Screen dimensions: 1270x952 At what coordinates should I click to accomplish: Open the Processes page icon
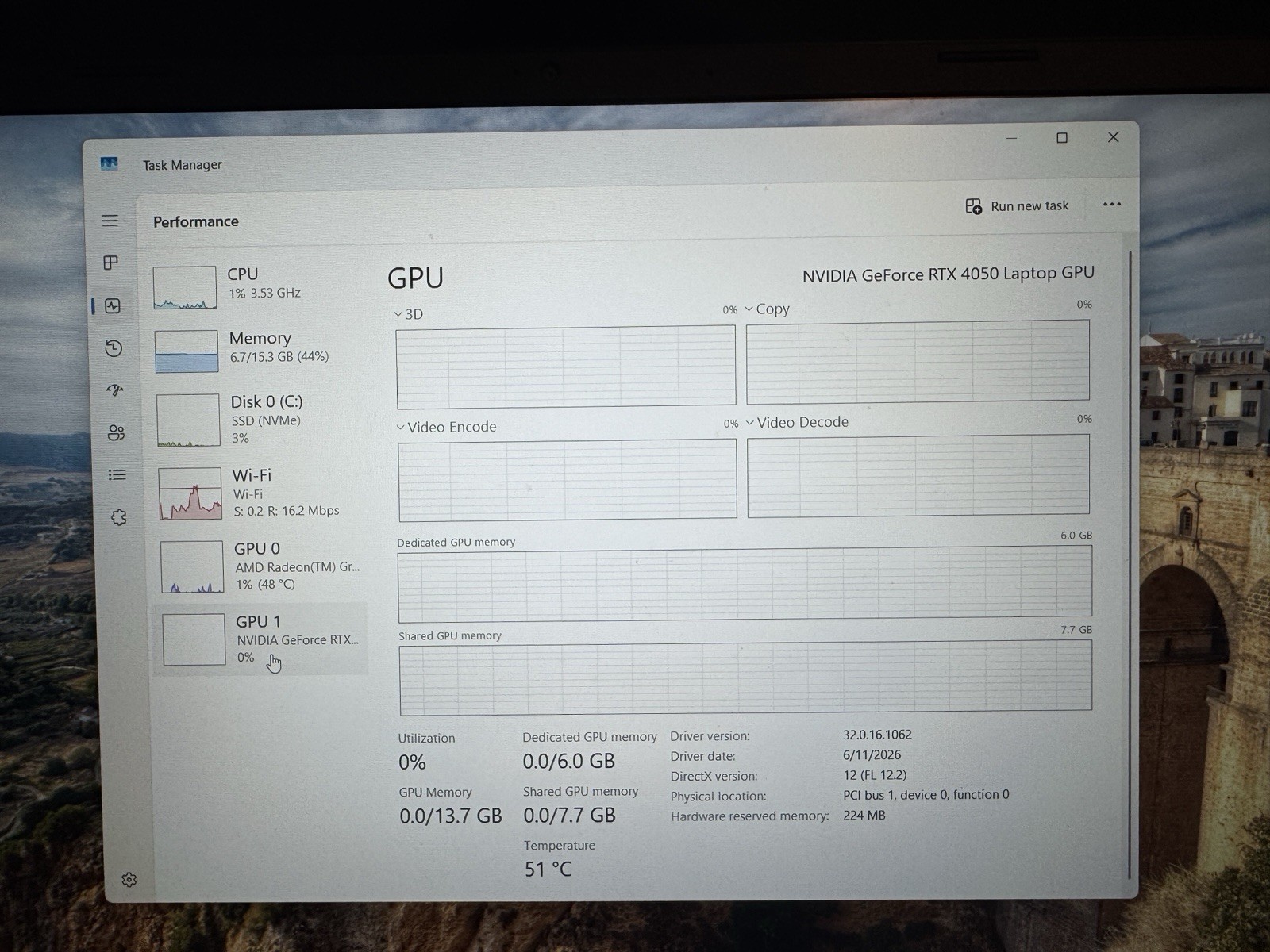[111, 263]
